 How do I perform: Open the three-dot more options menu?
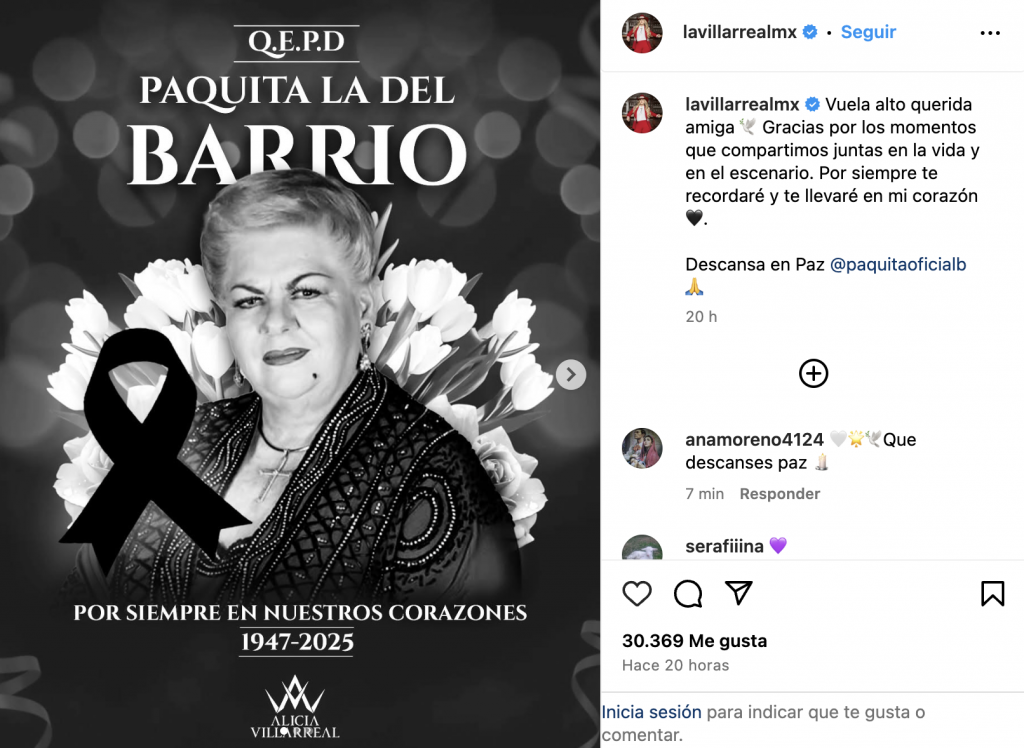pyautogui.click(x=990, y=33)
